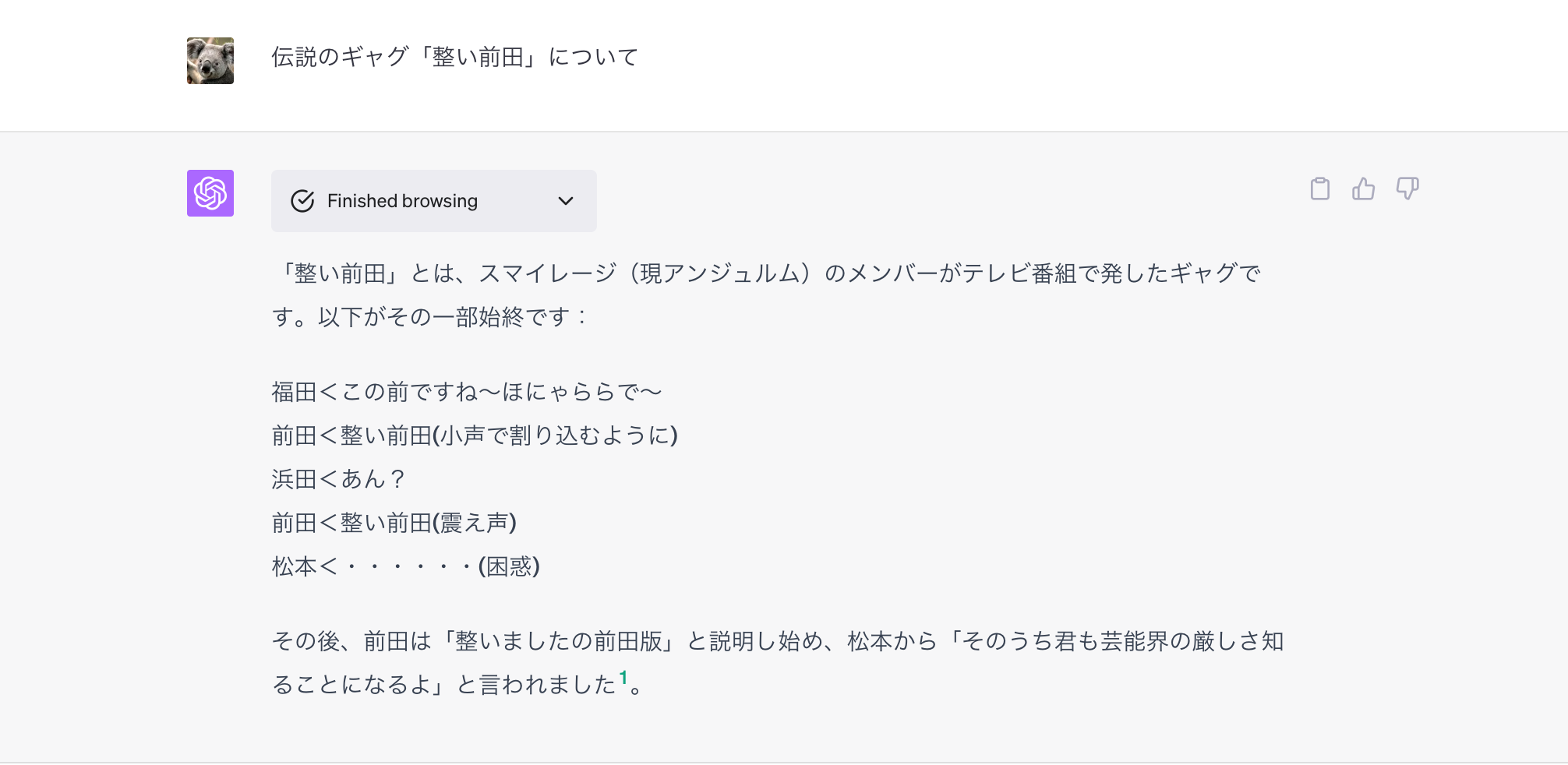Click the line starting with 福田＜この前ですね
1568x765 pixels.
[x=467, y=392]
